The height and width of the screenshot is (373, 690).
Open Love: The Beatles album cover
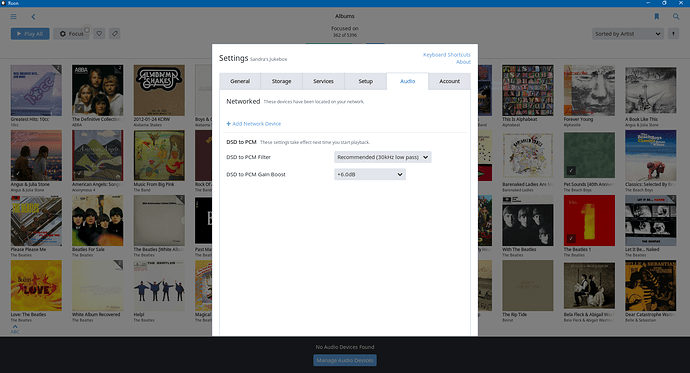(x=36, y=286)
